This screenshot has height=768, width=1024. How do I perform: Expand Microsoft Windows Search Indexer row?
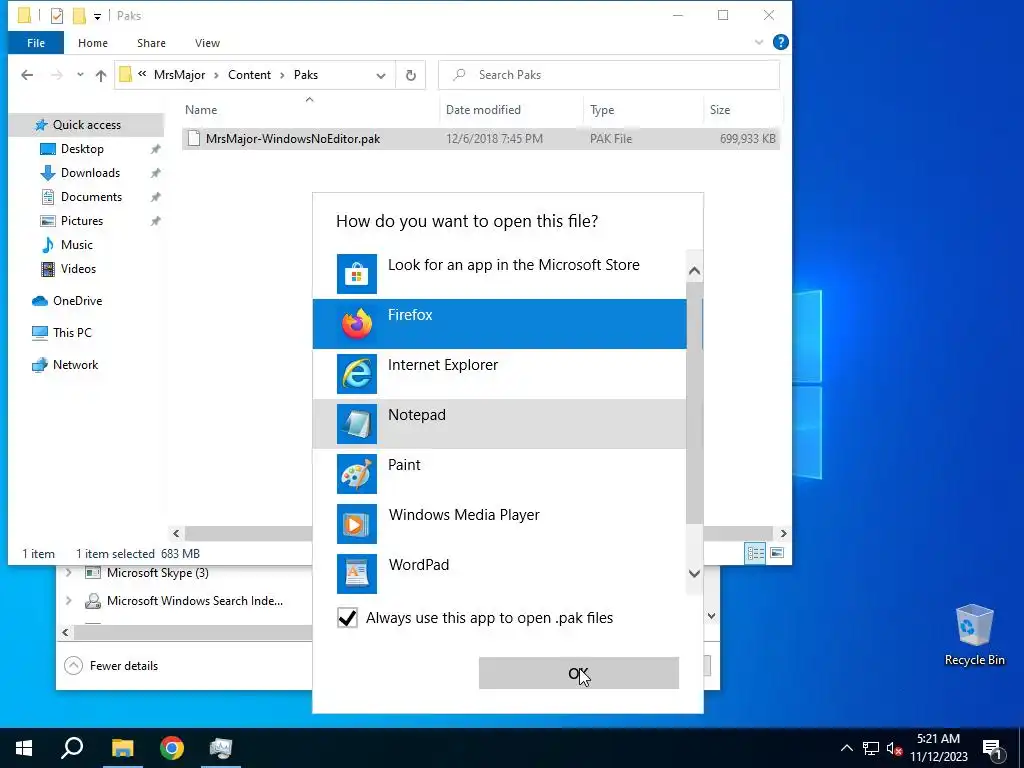pos(69,600)
